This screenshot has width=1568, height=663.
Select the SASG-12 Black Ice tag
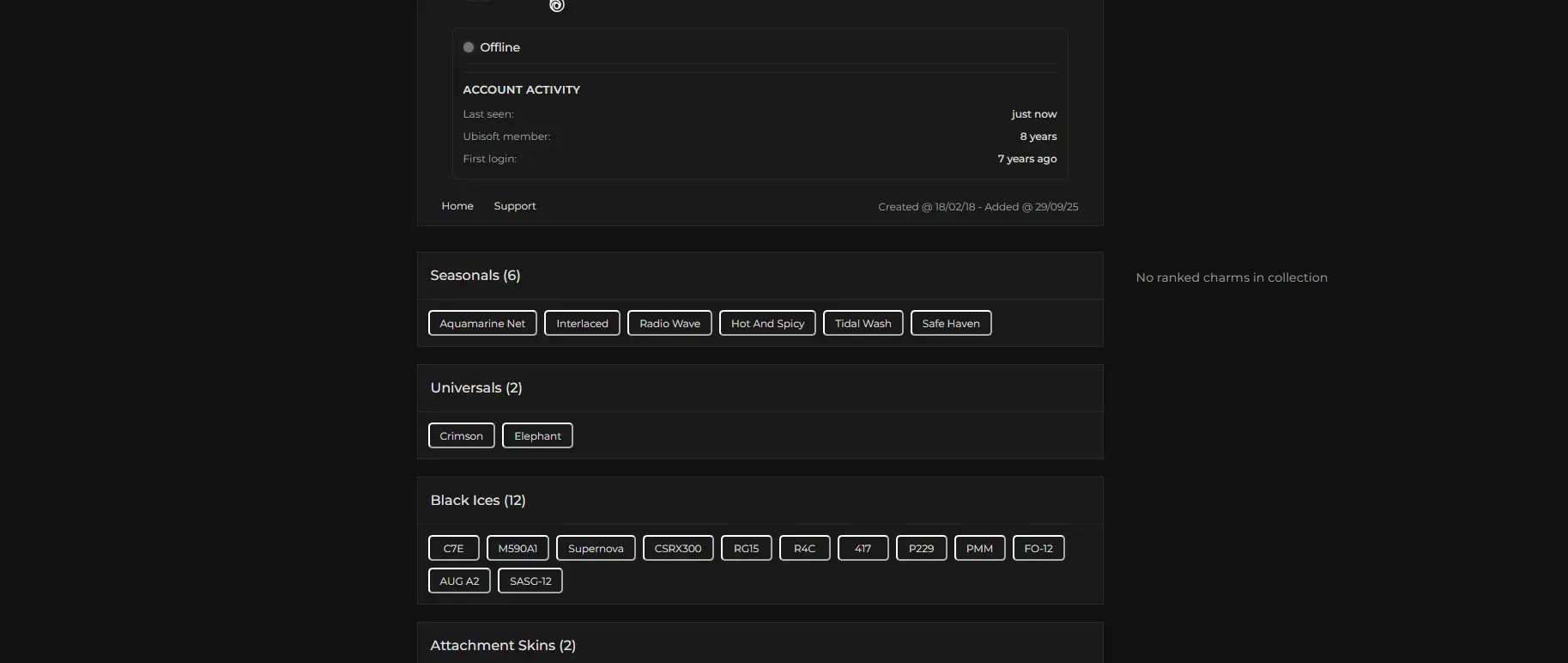click(x=530, y=581)
